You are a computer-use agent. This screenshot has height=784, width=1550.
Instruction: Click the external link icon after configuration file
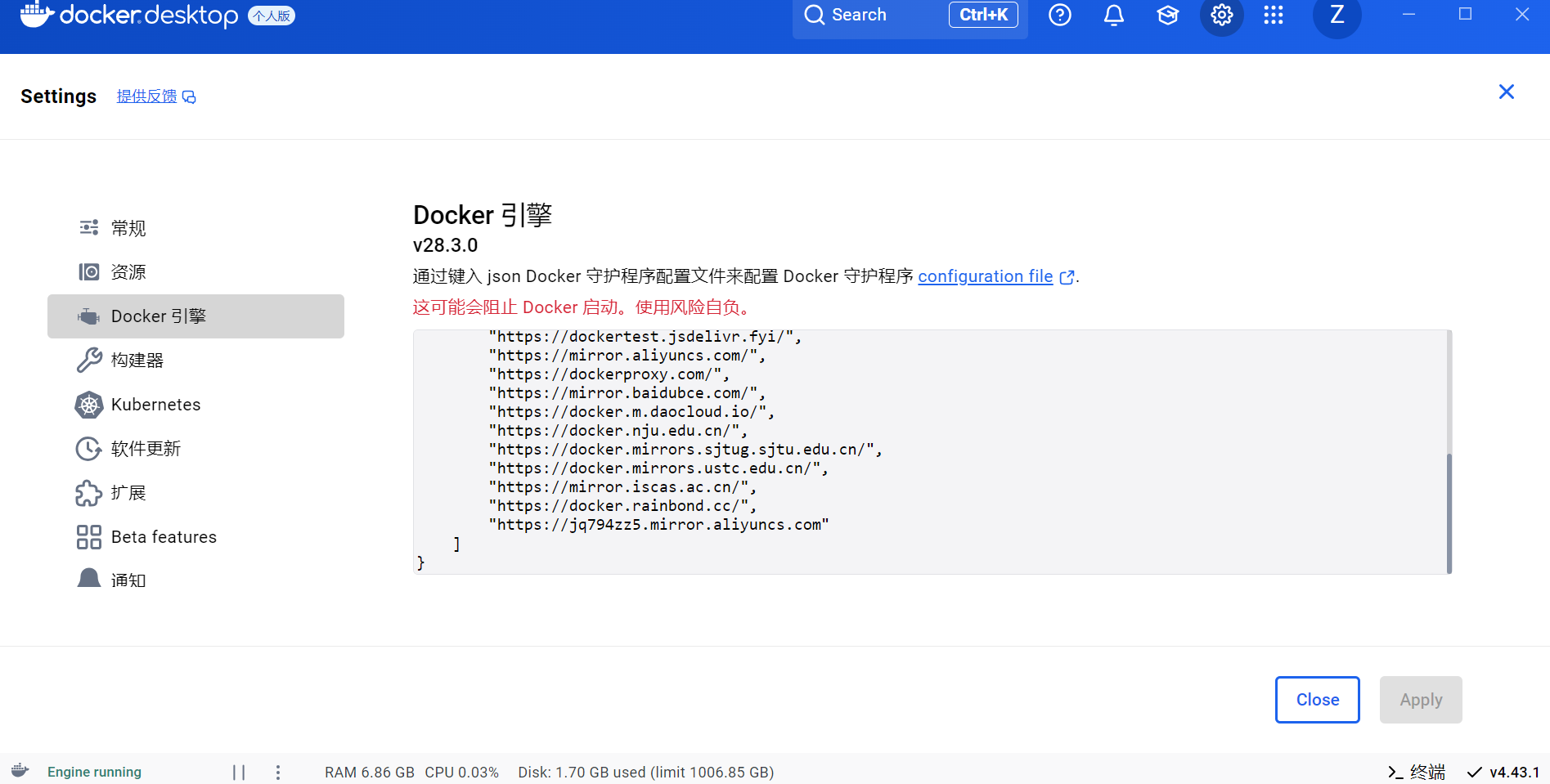coord(1067,277)
